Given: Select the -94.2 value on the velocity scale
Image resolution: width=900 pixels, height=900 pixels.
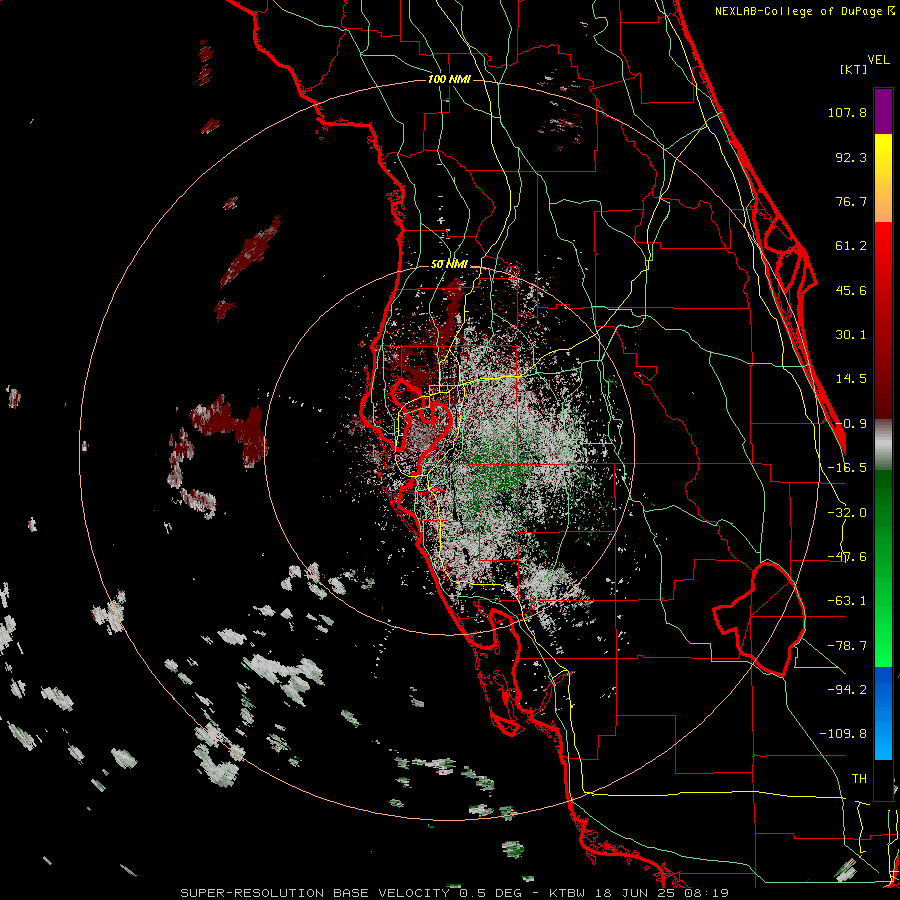Looking at the screenshot, I should [847, 689].
